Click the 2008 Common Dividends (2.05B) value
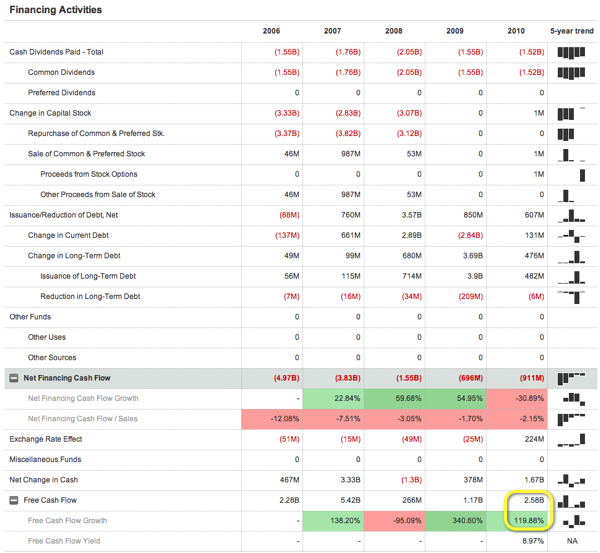The image size is (600, 553). (x=409, y=72)
